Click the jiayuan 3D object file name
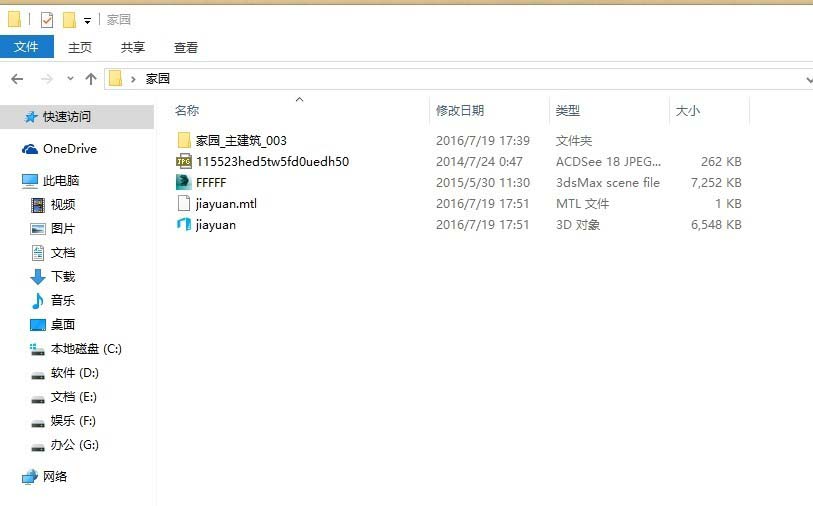The image size is (813, 506). pyautogui.click(x=216, y=225)
